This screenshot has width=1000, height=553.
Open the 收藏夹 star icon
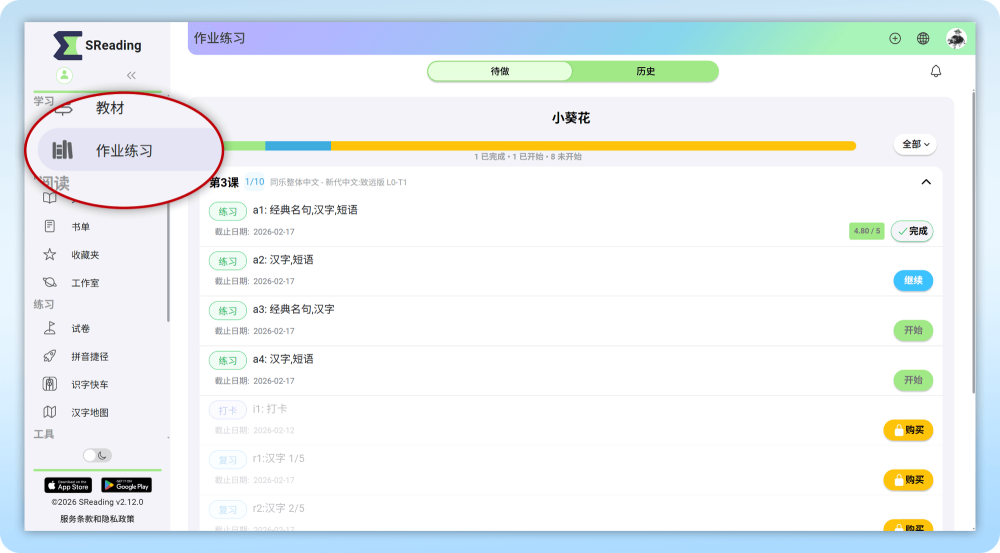pyautogui.click(x=50, y=254)
